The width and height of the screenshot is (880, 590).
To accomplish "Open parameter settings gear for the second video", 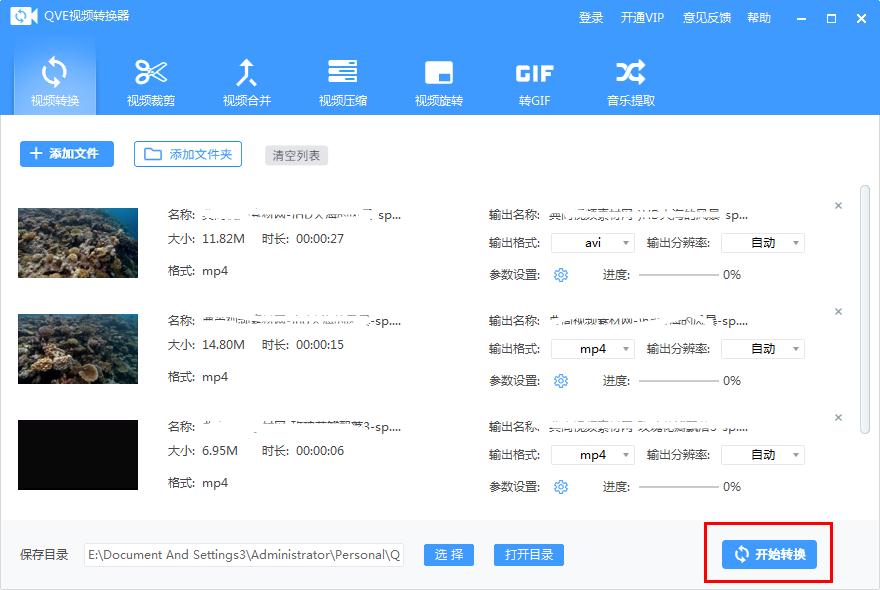I will [561, 380].
